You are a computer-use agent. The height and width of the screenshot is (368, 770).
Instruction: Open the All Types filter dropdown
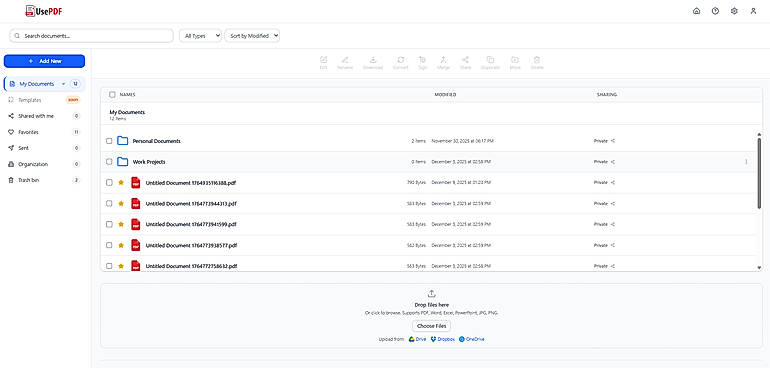pyautogui.click(x=200, y=35)
